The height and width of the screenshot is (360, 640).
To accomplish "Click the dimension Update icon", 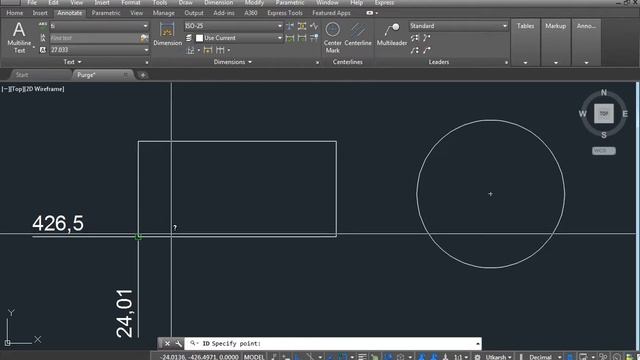I will coord(302,38).
